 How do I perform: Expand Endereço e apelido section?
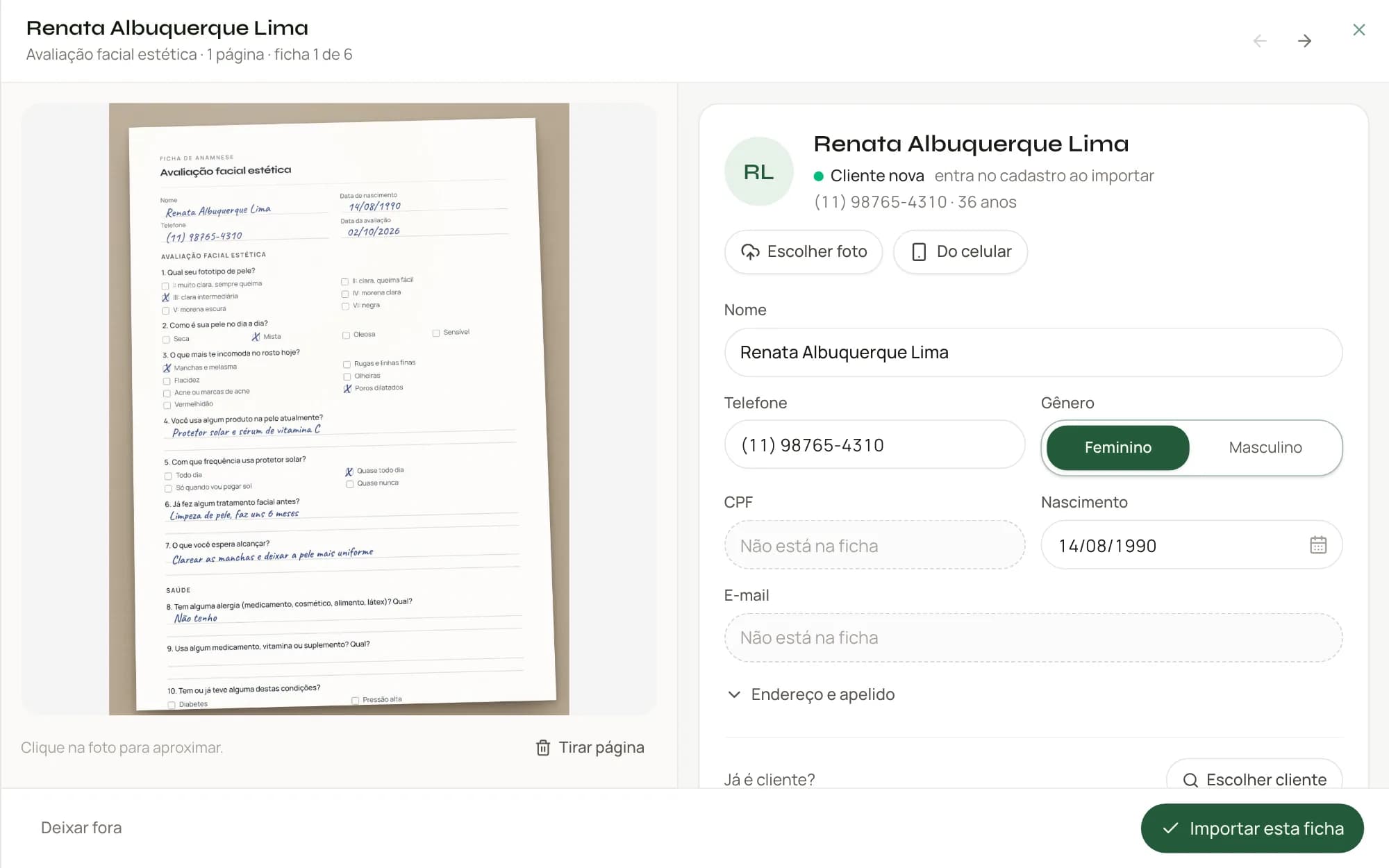(810, 694)
